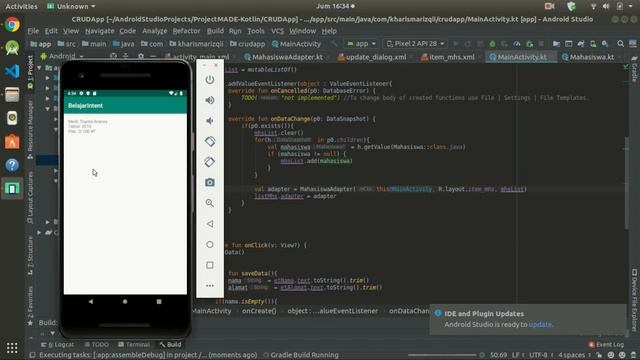The height and width of the screenshot is (360, 640).
Task: Open the Android project view dropdown
Action: click(62, 56)
